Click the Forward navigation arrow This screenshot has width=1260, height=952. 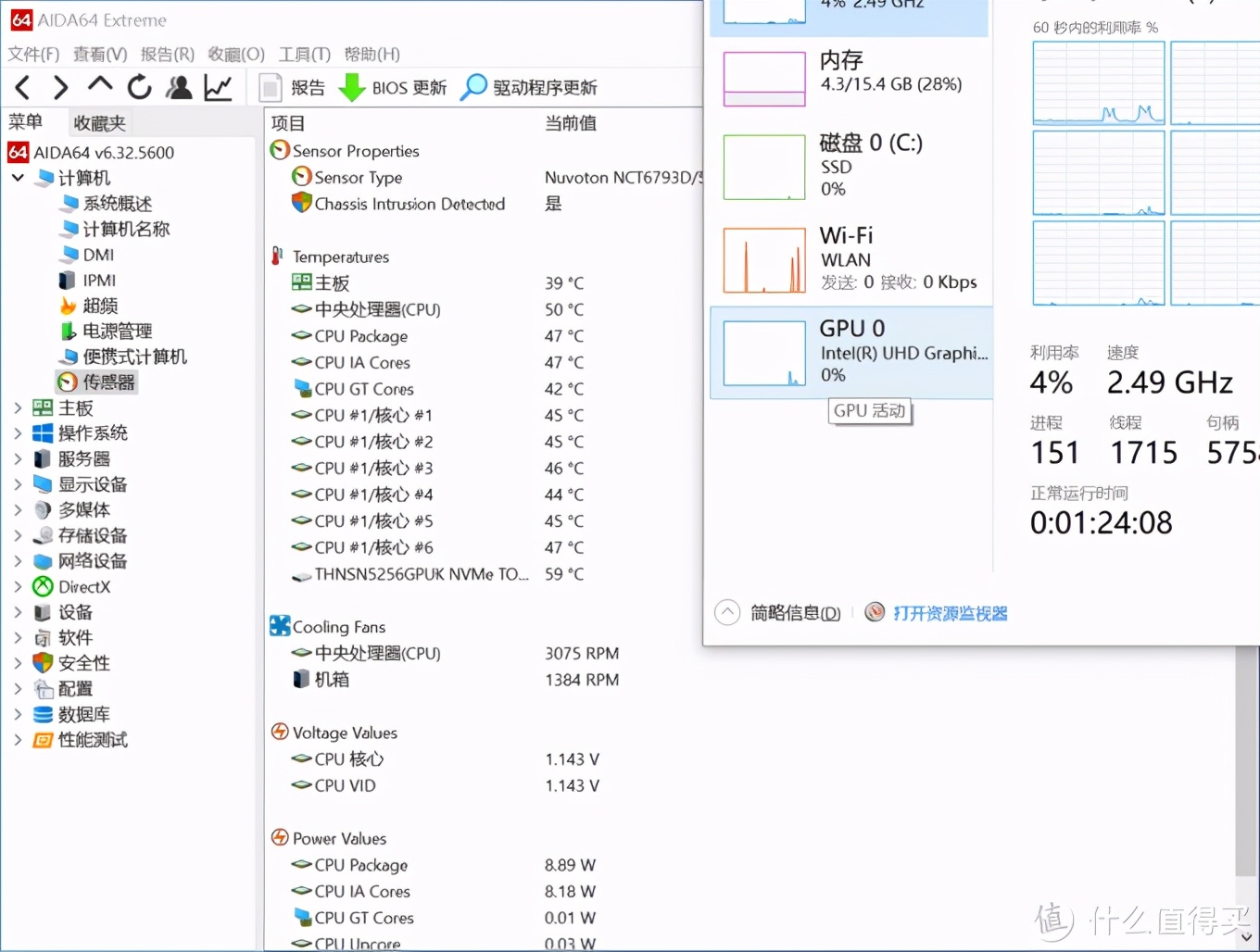(x=60, y=87)
